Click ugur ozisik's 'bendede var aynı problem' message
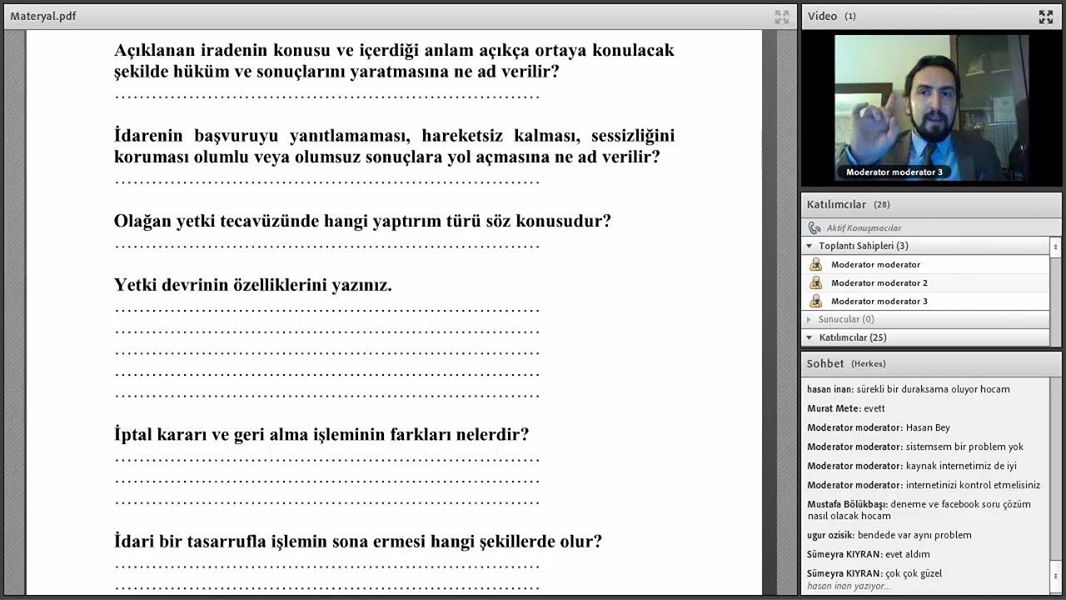This screenshot has height=600, width=1066. tap(889, 535)
